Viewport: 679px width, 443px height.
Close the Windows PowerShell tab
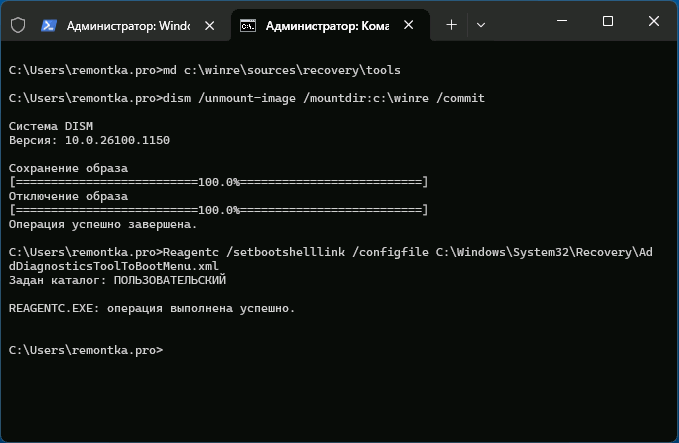point(208,25)
